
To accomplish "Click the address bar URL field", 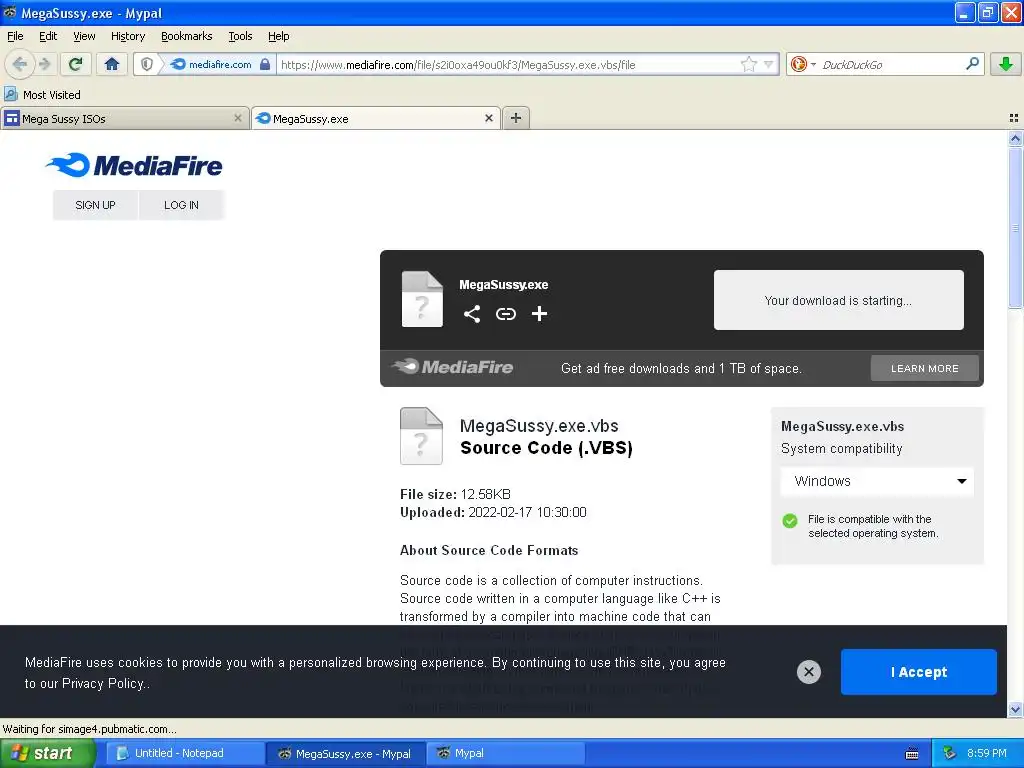I will point(509,64).
